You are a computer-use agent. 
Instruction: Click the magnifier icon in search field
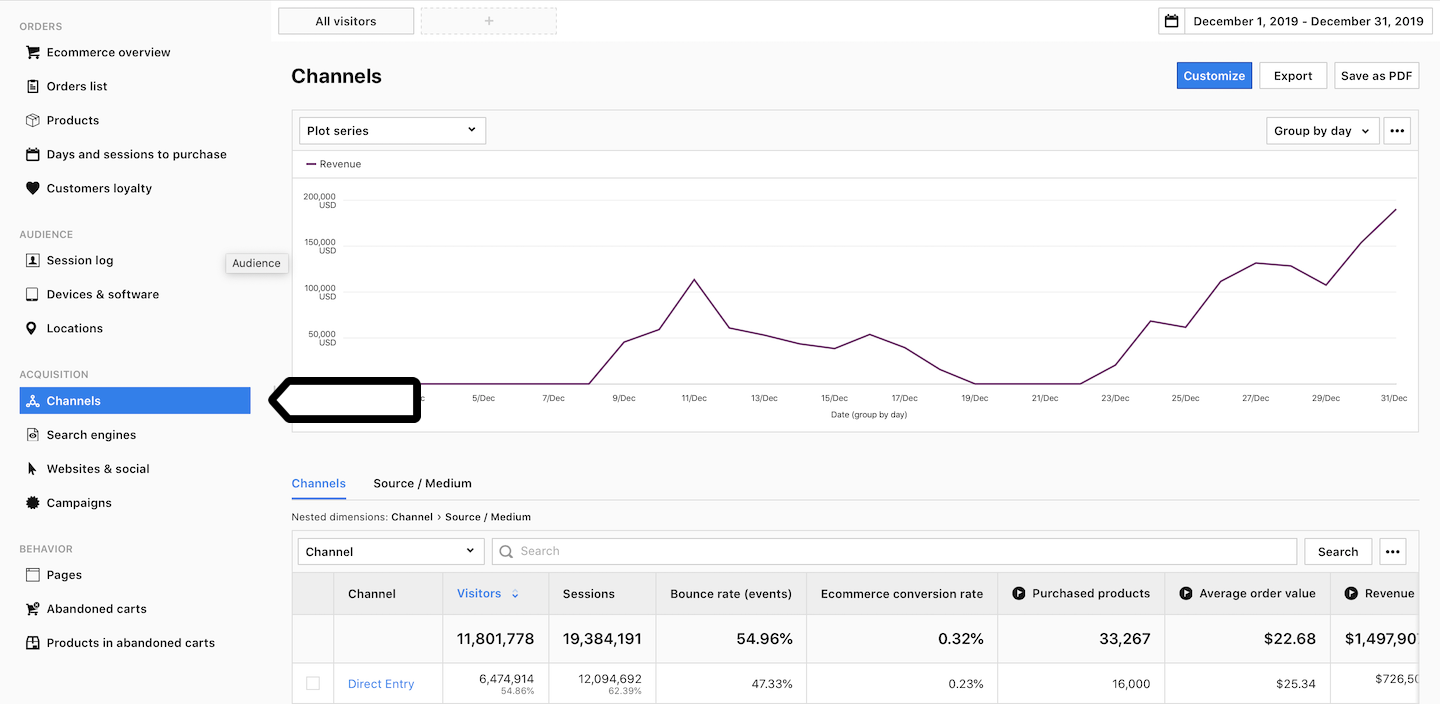pyautogui.click(x=506, y=551)
